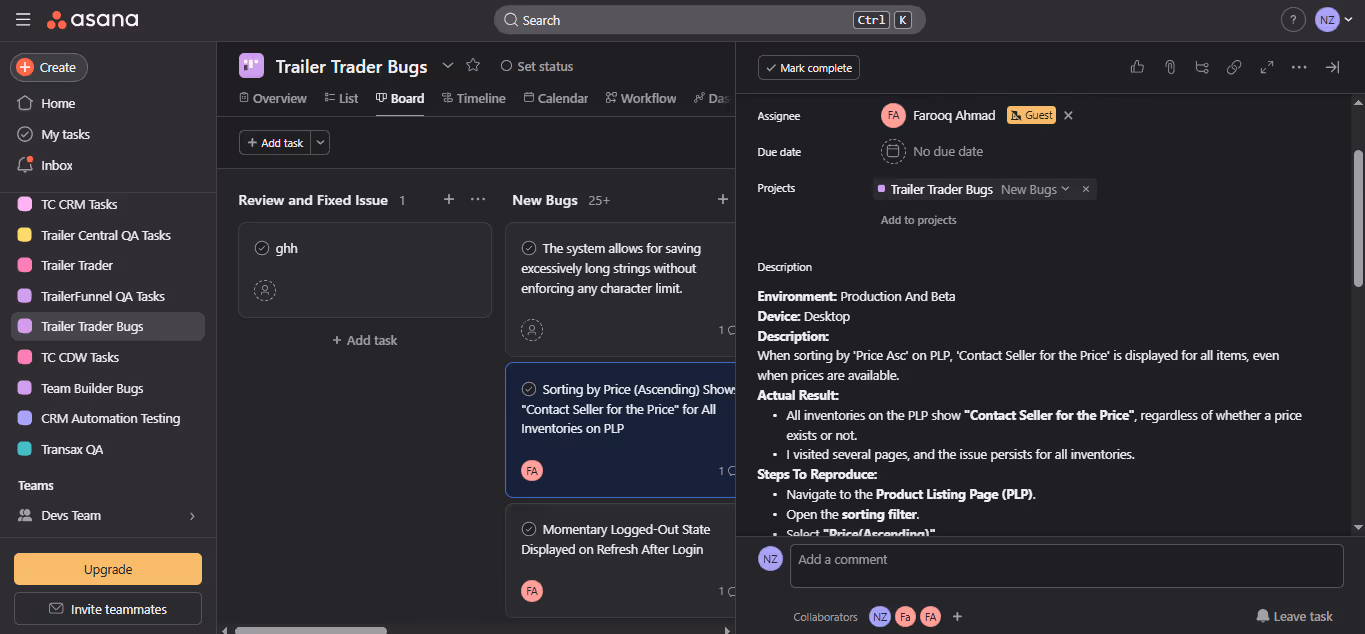Image resolution: width=1365 pixels, height=634 pixels.
Task: Click the project icon next to title
Action: pyautogui.click(x=251, y=66)
